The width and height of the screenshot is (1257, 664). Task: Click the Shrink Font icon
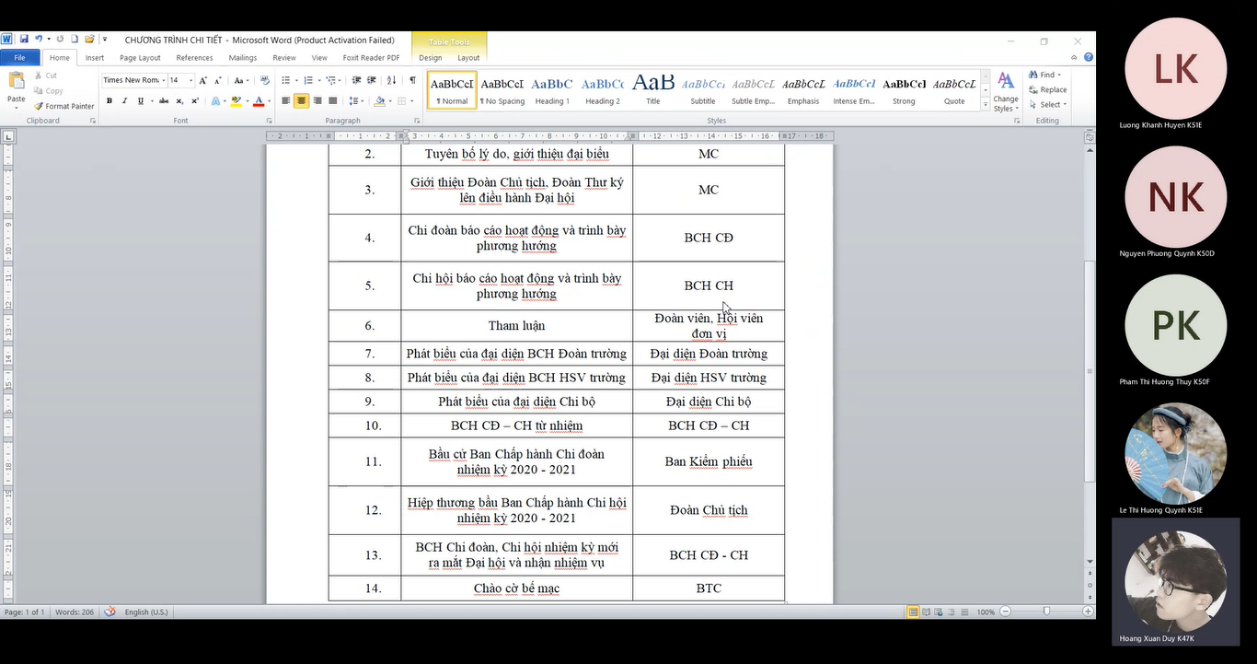[218, 80]
